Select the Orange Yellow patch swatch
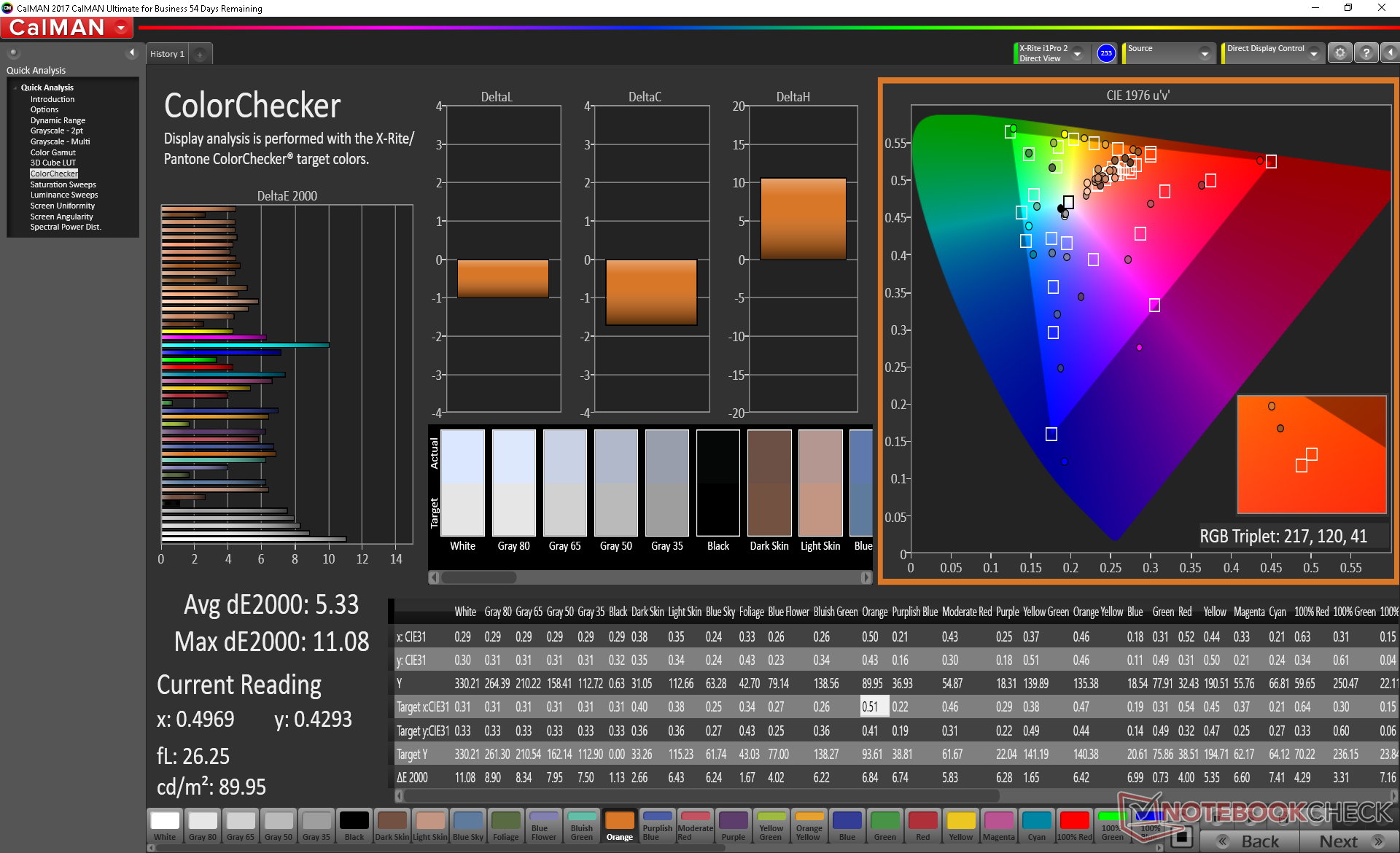 point(809,826)
